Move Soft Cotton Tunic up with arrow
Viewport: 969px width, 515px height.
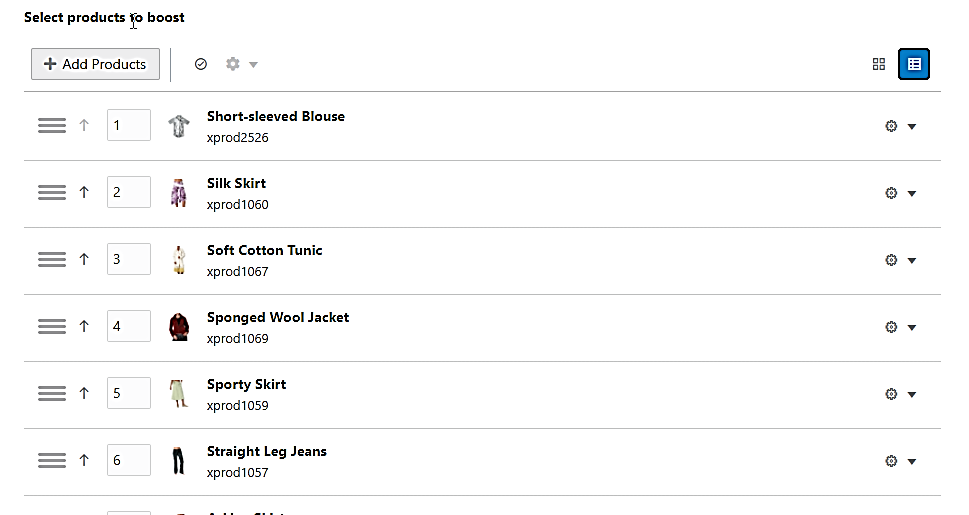click(x=84, y=259)
